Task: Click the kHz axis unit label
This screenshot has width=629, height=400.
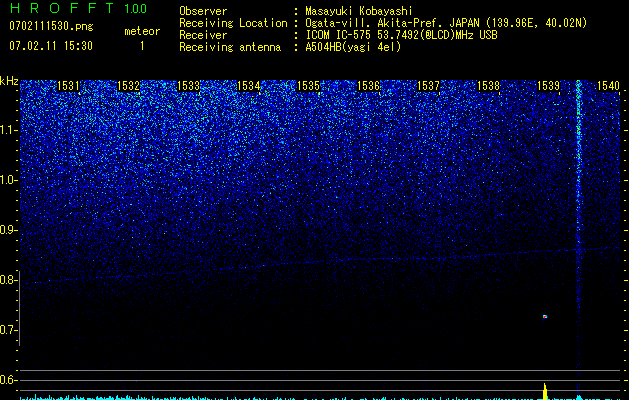Action: pos(9,81)
